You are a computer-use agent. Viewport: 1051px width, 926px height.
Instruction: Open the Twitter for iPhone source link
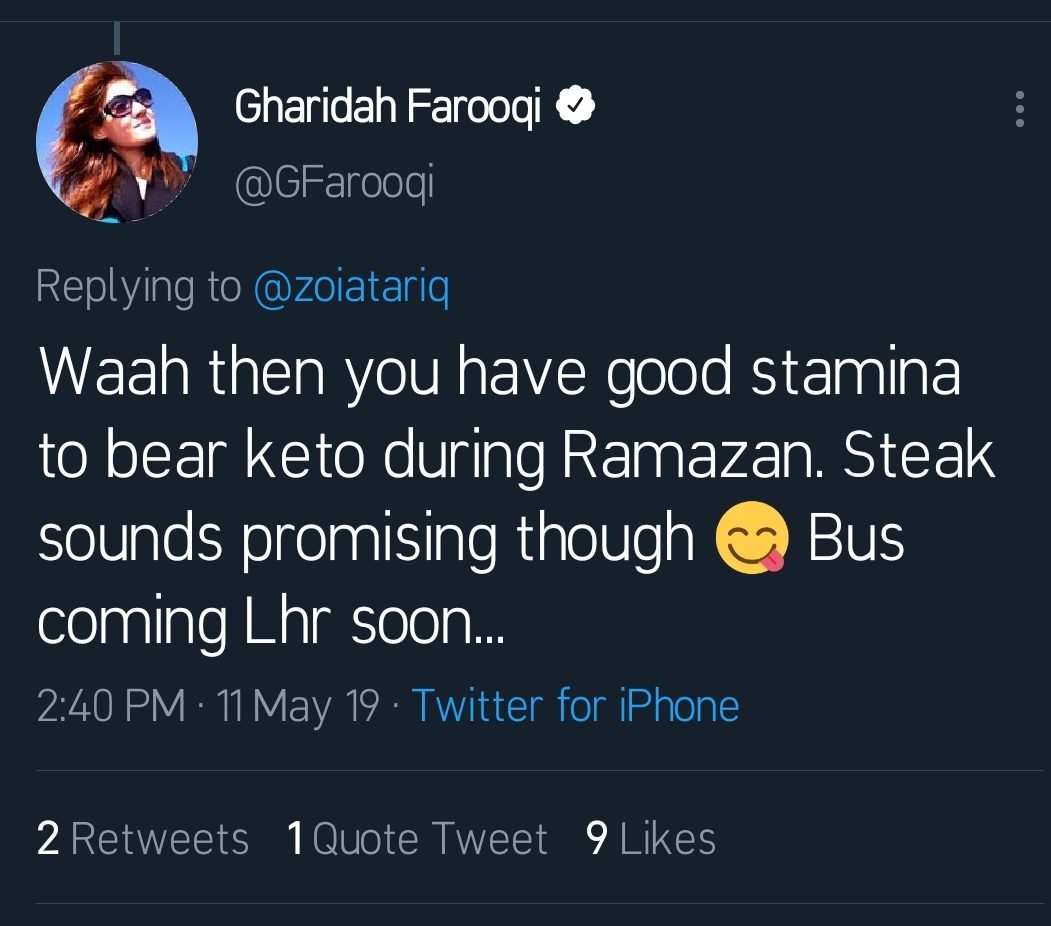(x=575, y=706)
